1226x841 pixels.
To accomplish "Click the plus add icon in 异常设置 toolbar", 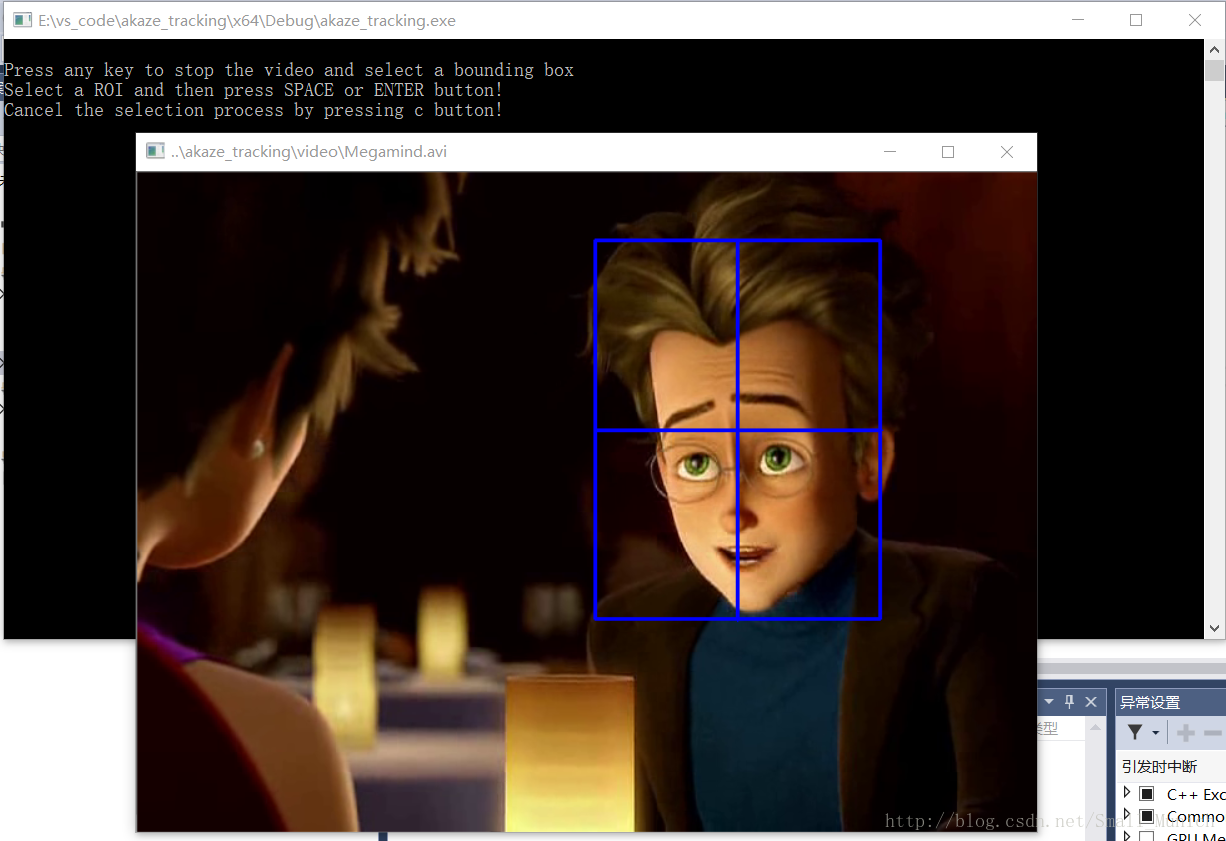I will 1186,733.
